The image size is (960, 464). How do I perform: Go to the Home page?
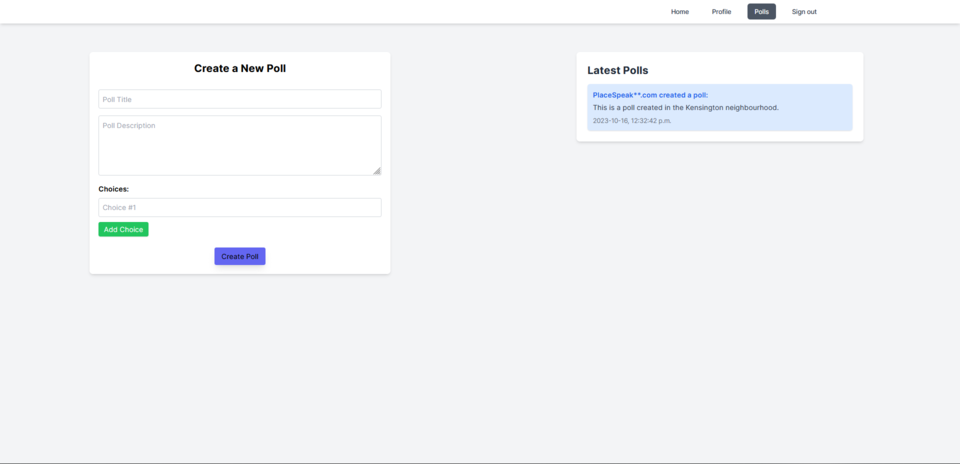[x=679, y=12]
